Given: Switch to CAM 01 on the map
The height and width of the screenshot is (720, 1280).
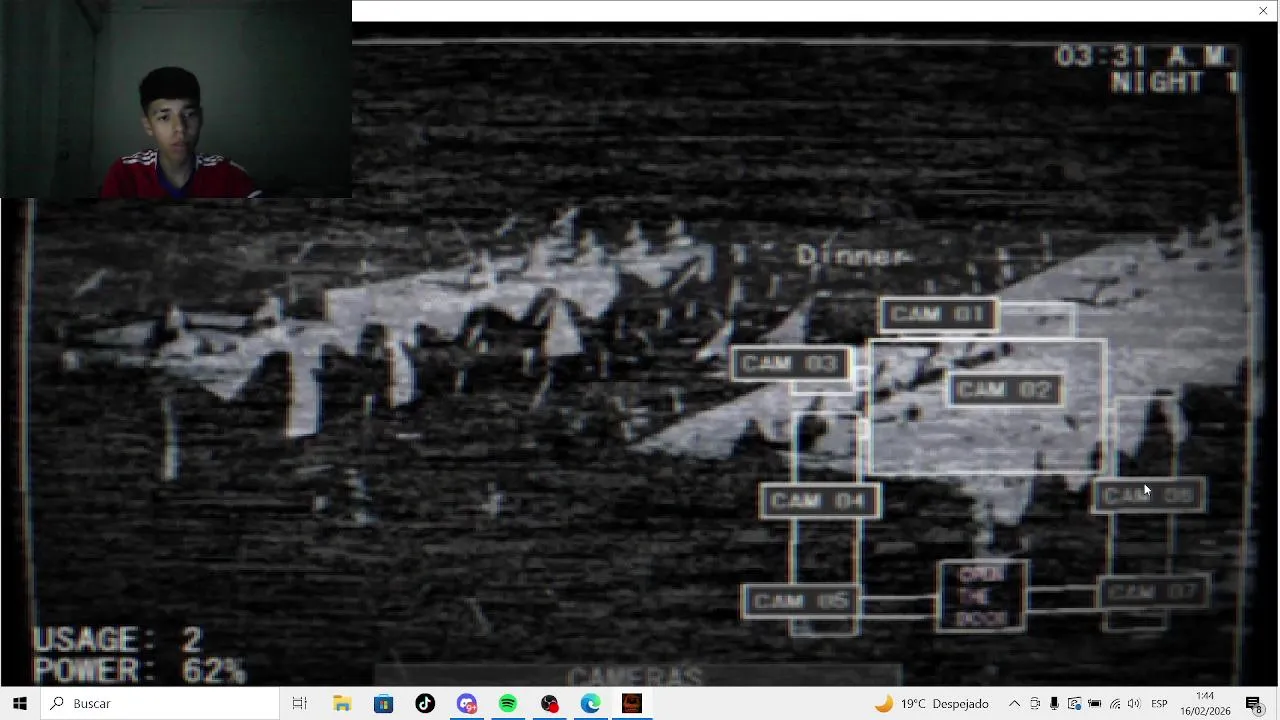Looking at the screenshot, I should click(x=938, y=315).
